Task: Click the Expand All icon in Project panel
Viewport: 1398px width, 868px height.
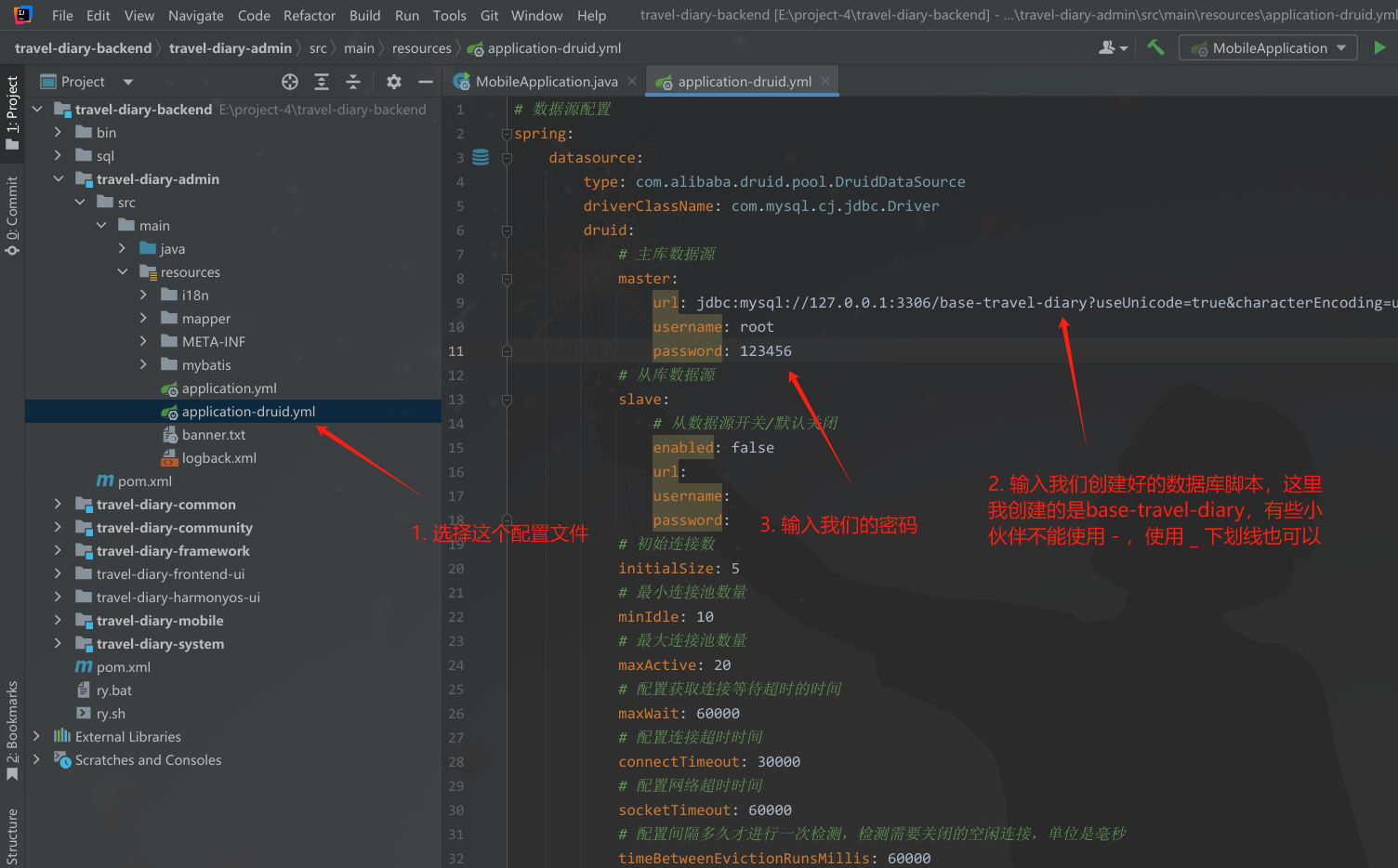Action: click(x=322, y=82)
